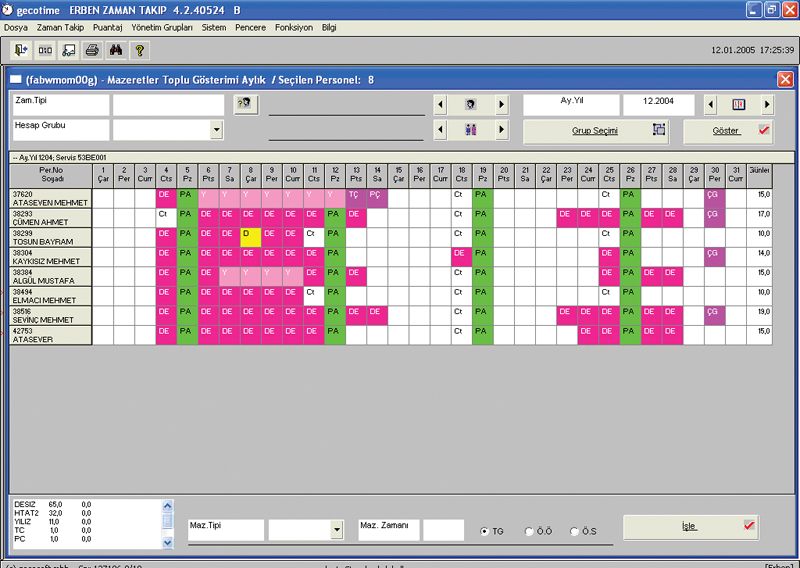Click the ÇG cell for KAYKISIZ MEHMET

coord(714,257)
